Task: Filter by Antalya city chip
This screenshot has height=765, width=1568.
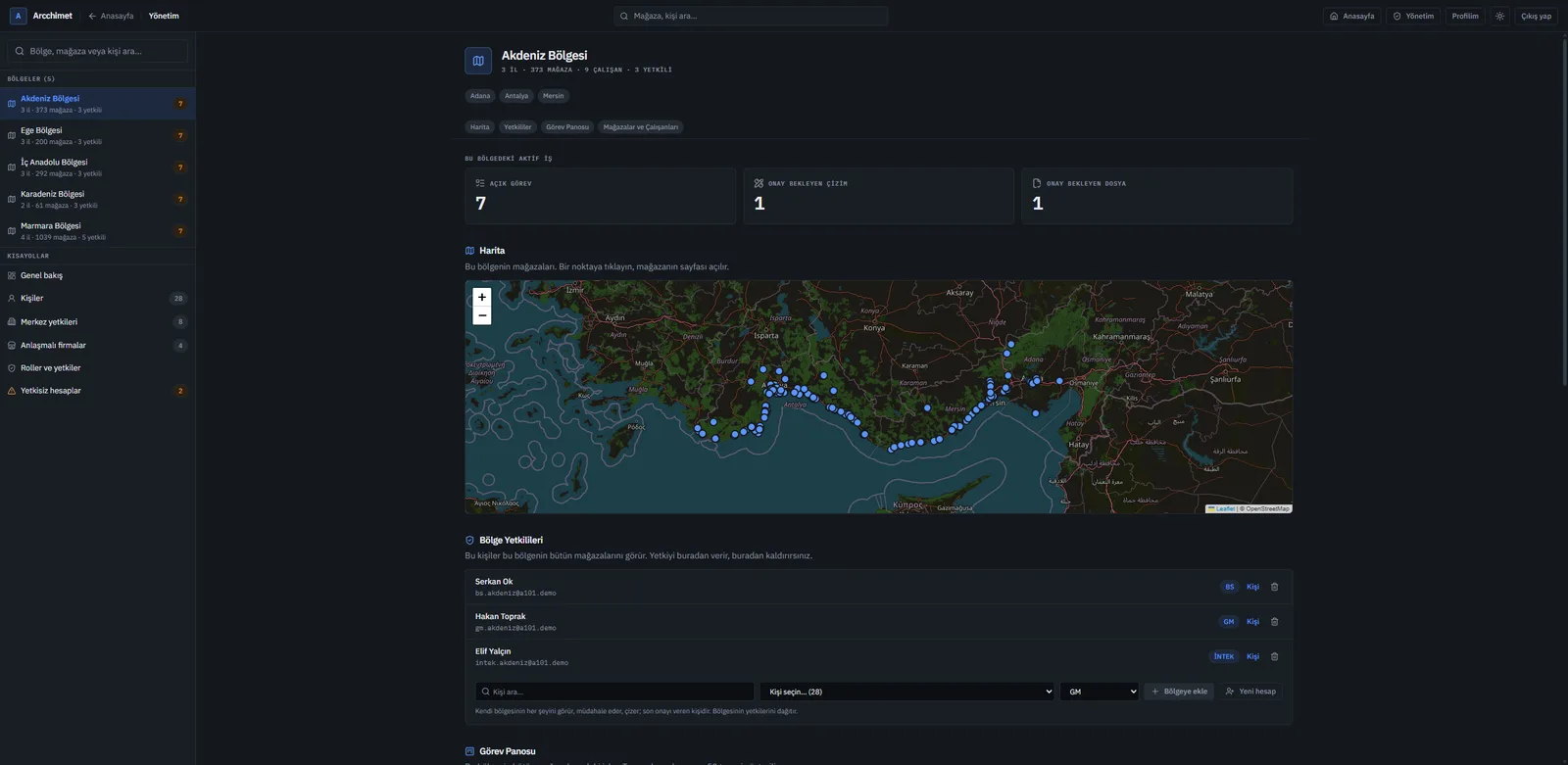Action: (x=516, y=96)
